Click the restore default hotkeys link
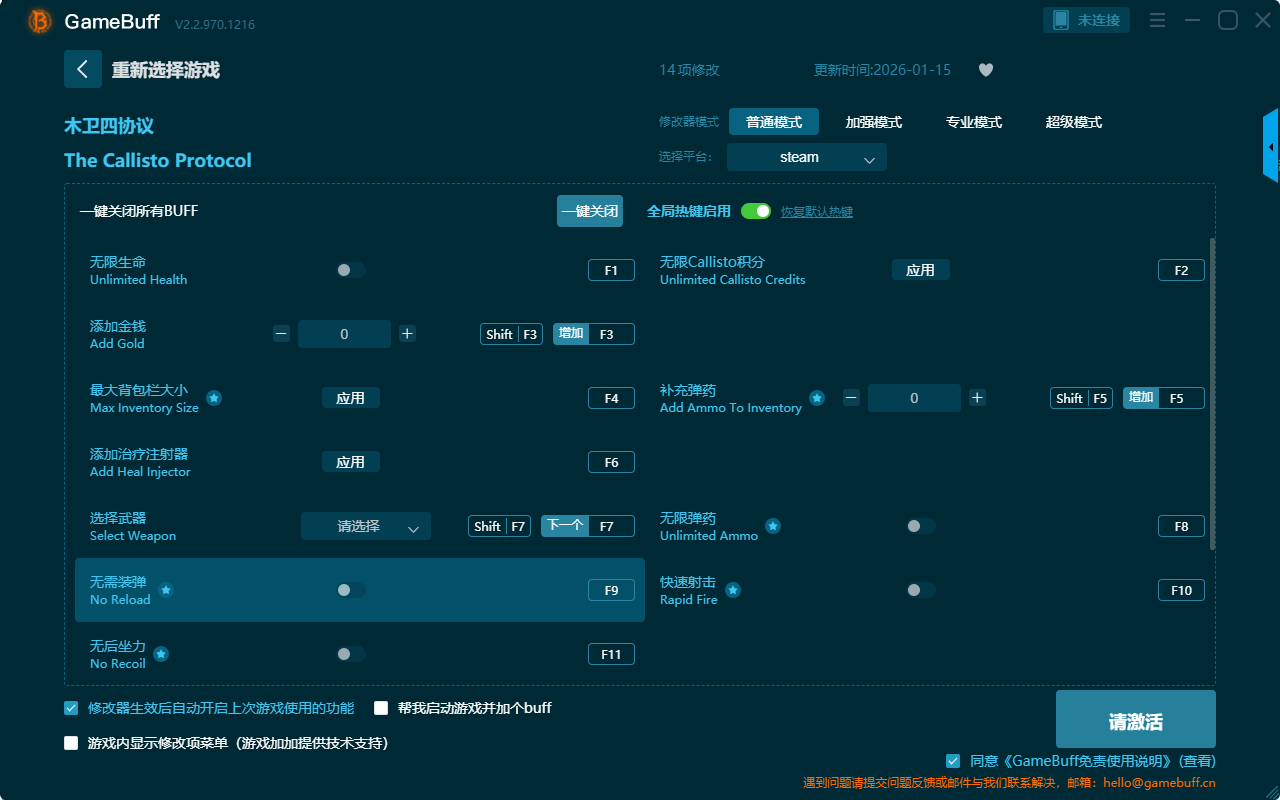 point(816,212)
